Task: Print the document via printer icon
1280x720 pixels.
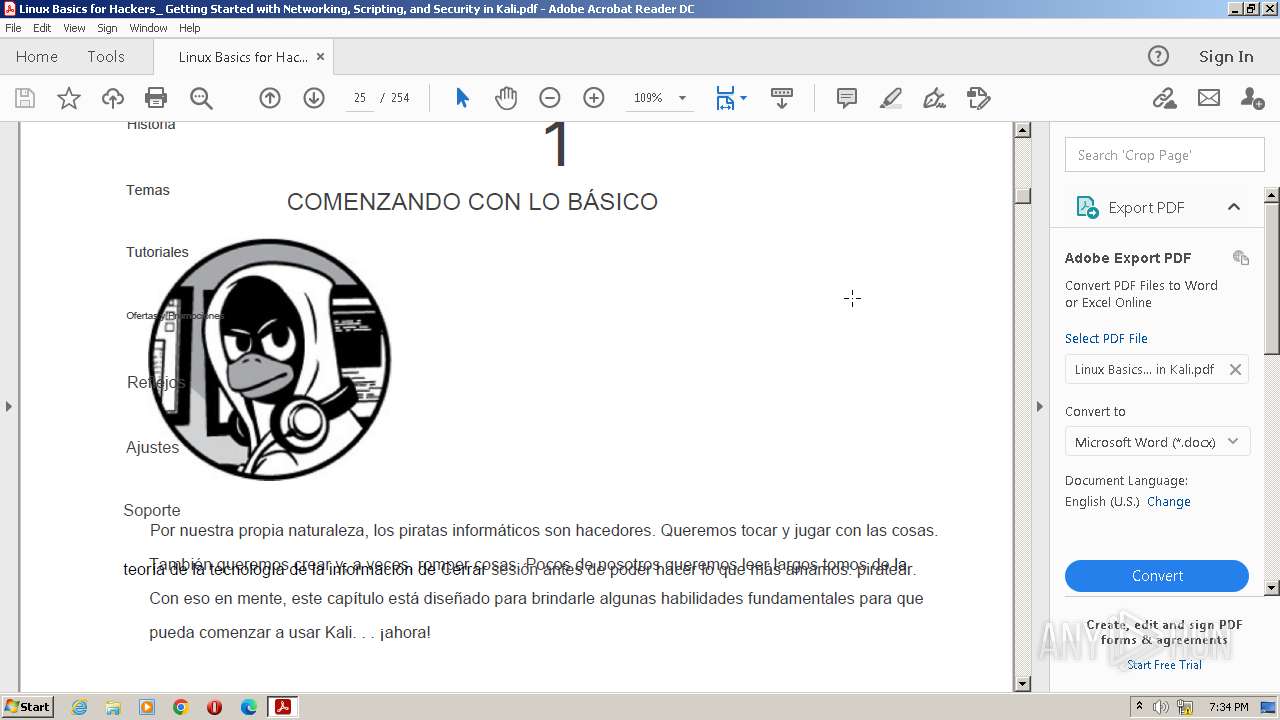Action: [x=156, y=98]
